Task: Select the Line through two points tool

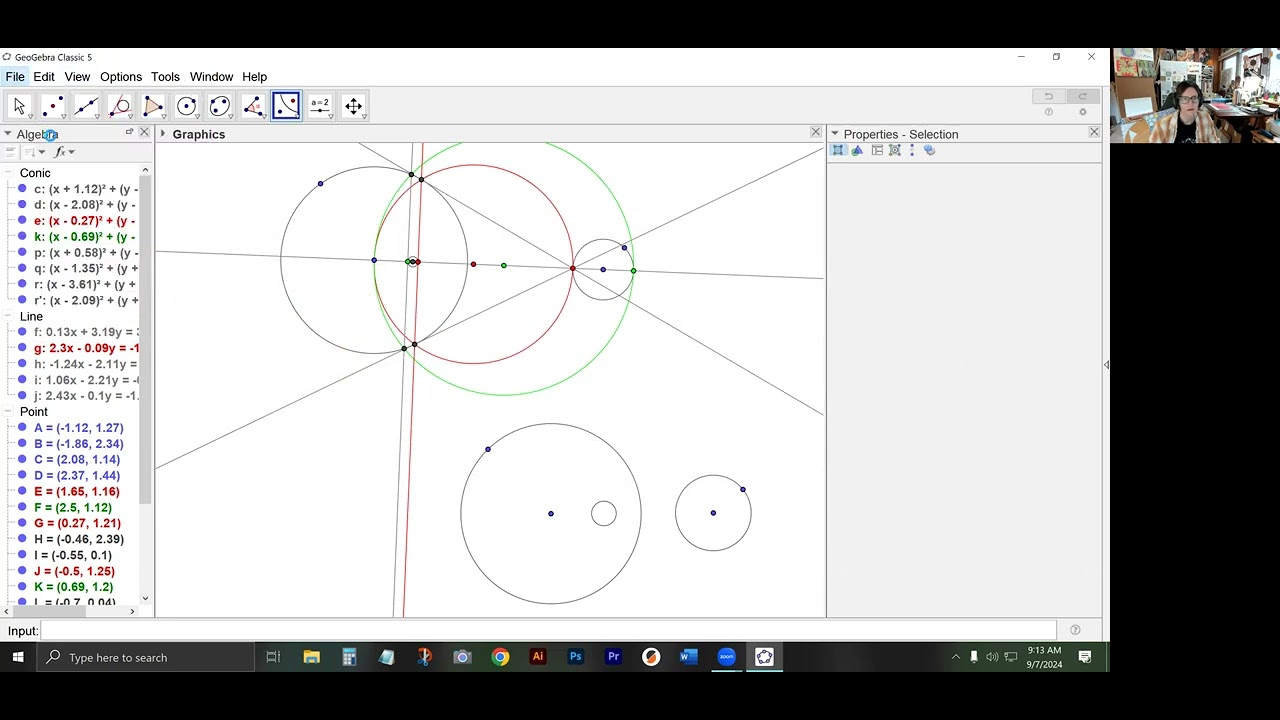Action: click(86, 106)
